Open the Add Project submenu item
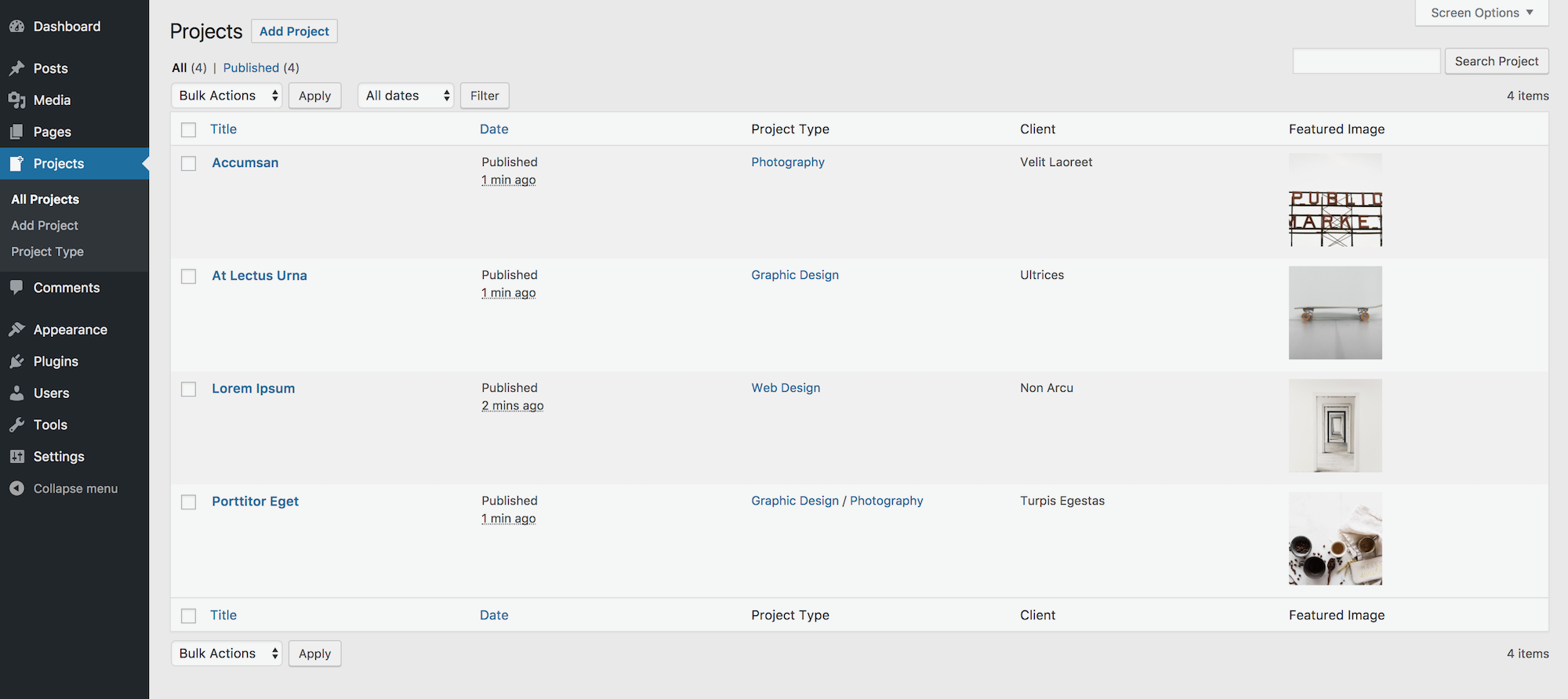The width and height of the screenshot is (1568, 699). pos(45,226)
